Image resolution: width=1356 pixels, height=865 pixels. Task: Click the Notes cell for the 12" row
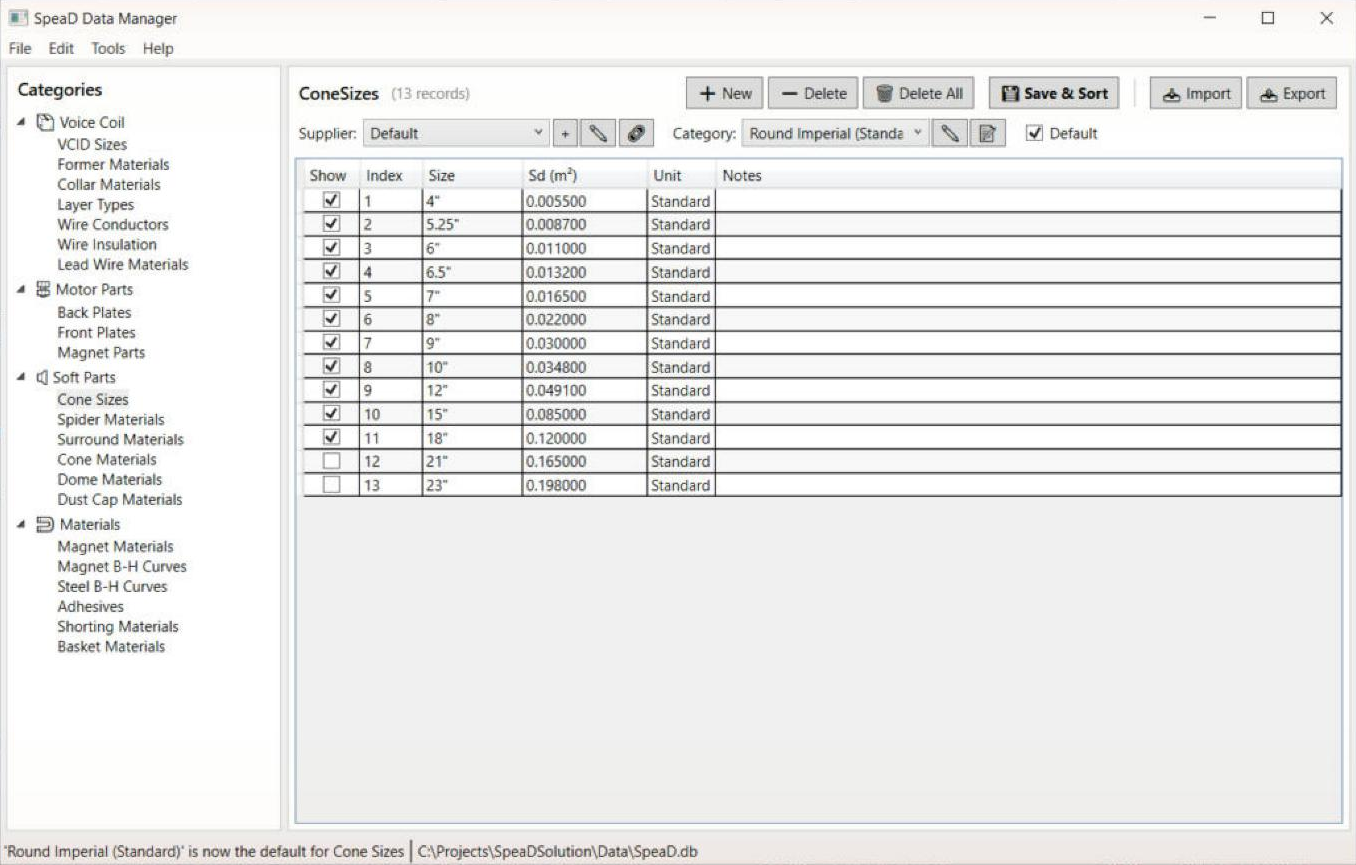pyautogui.click(x=1028, y=390)
